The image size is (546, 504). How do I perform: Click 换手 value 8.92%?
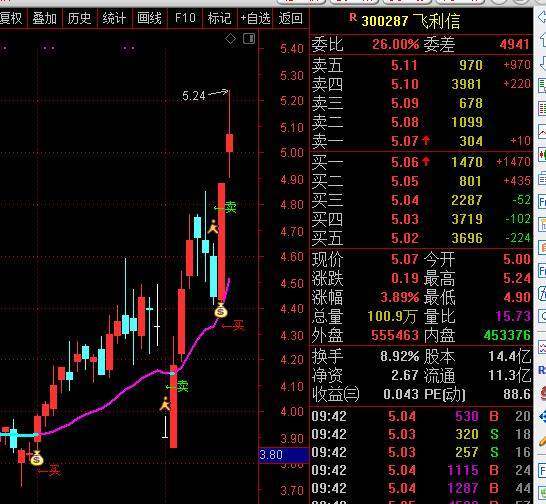click(399, 356)
